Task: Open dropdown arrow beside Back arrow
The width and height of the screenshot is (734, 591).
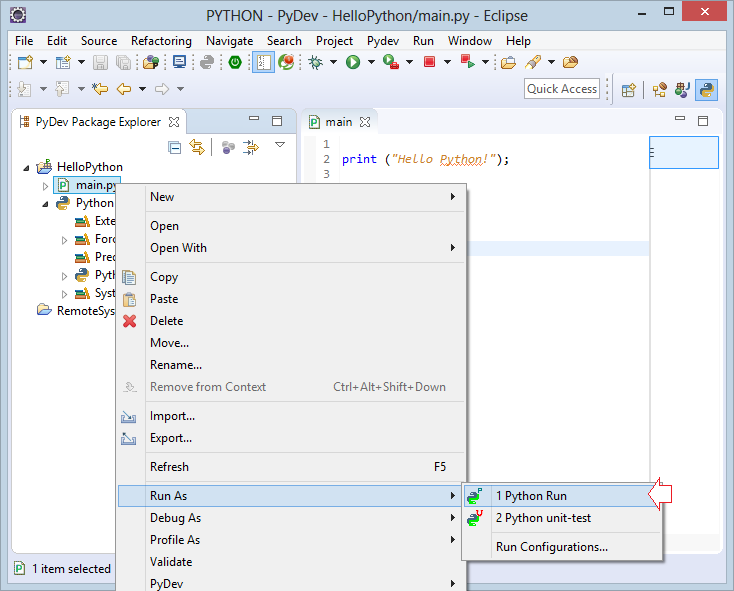Action: click(x=142, y=88)
